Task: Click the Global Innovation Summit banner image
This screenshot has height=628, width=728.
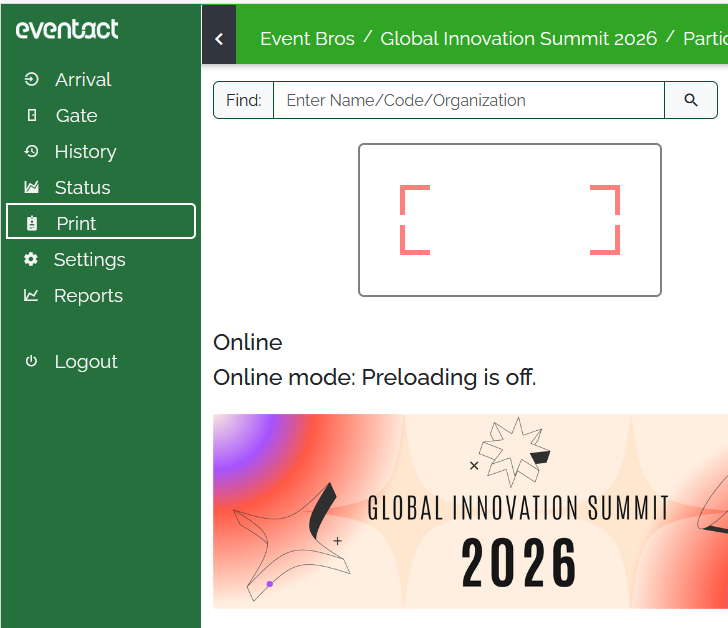Action: tap(470, 511)
